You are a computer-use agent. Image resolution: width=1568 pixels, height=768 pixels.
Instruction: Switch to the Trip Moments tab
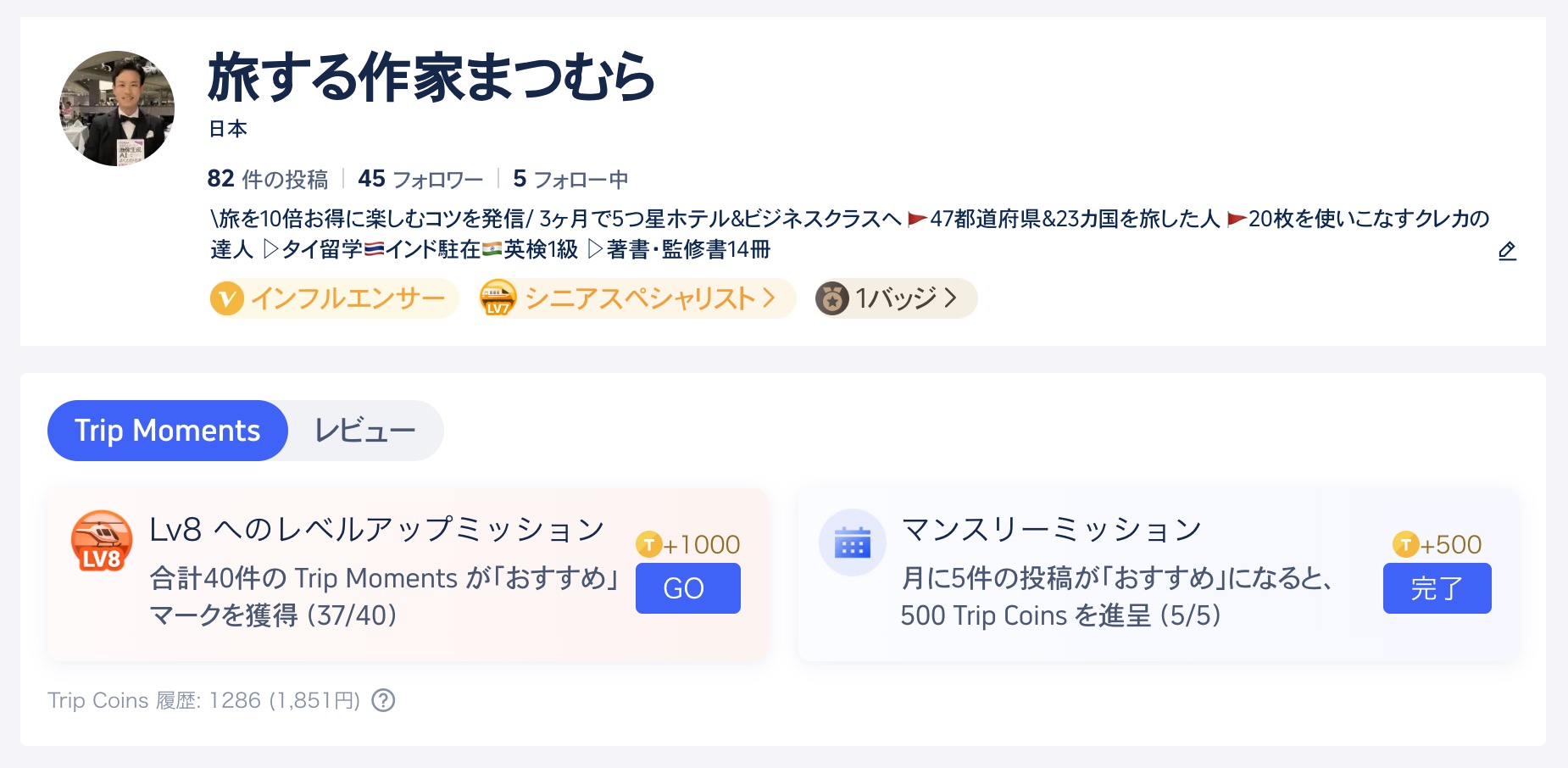[168, 431]
